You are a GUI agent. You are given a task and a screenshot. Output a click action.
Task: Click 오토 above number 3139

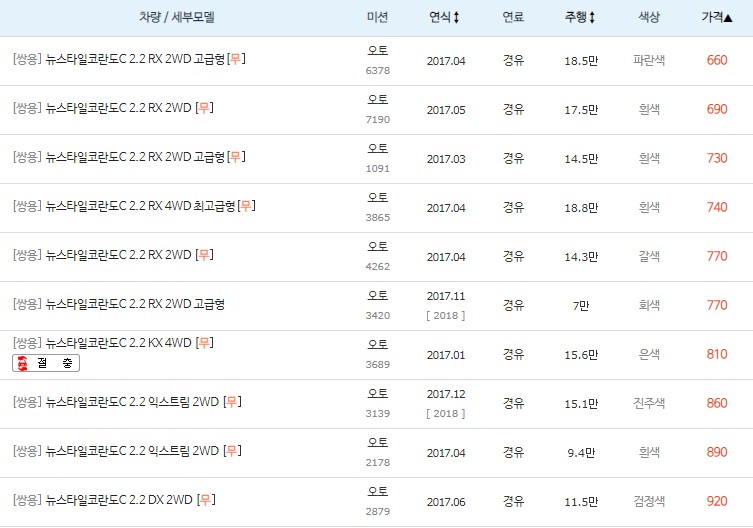(377, 393)
